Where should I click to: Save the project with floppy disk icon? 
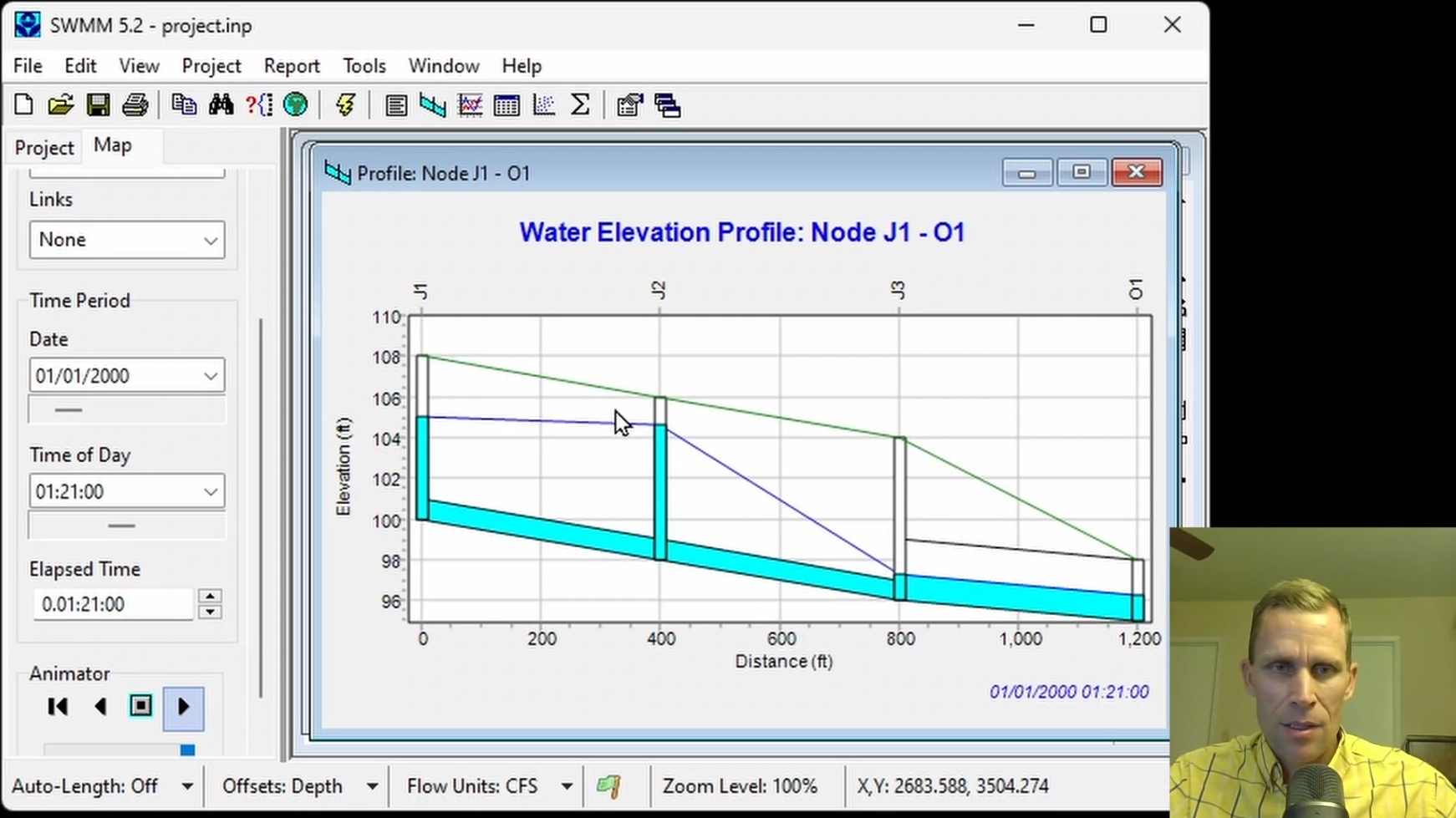point(98,105)
